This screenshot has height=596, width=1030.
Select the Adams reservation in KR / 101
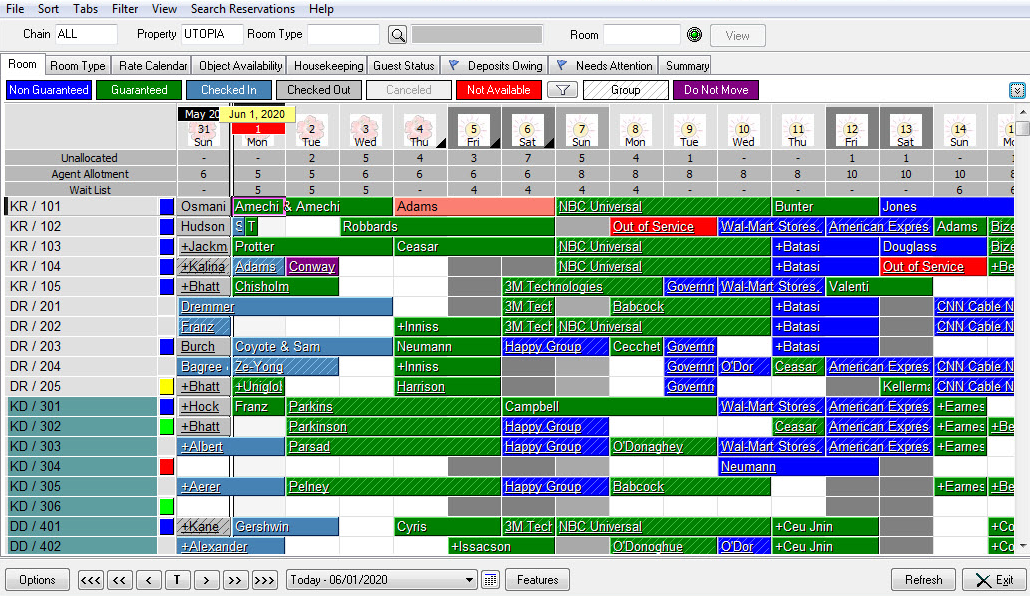pos(474,206)
